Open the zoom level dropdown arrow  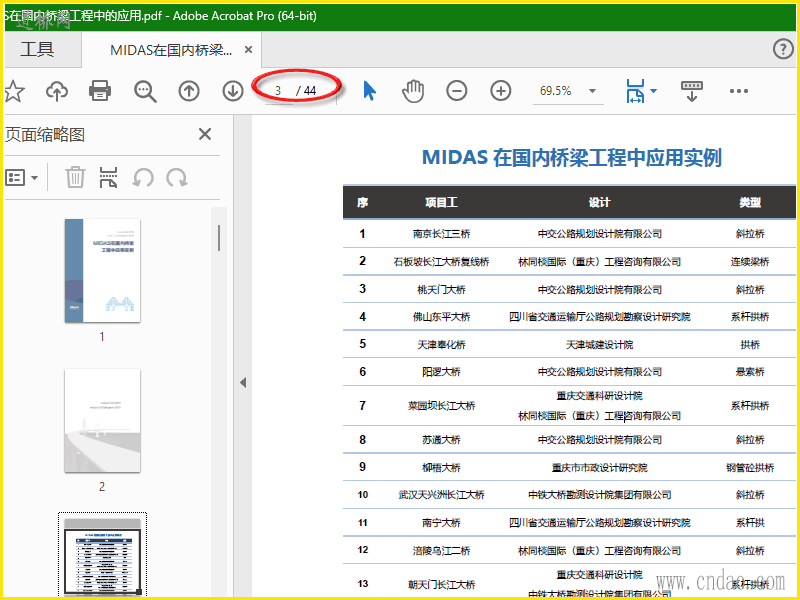click(592, 91)
